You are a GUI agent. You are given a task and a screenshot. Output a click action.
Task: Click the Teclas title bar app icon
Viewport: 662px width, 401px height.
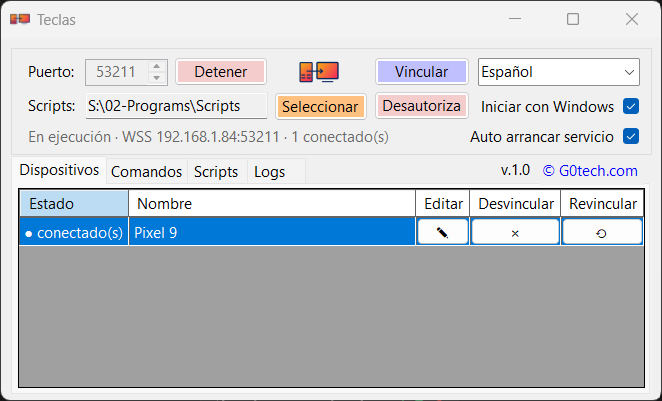20,19
